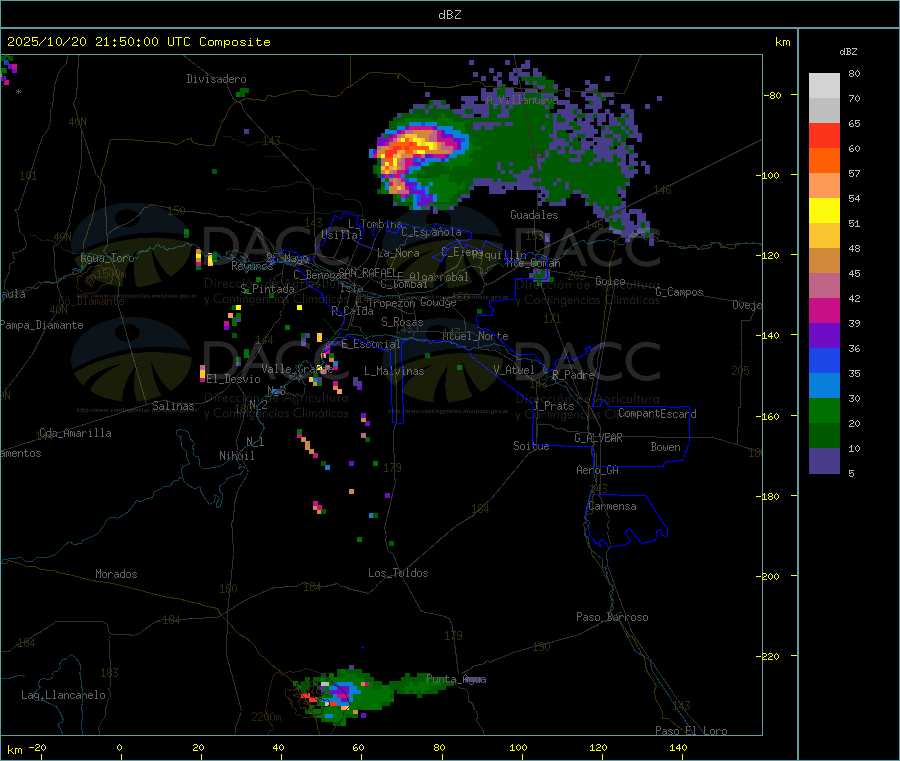Click the R_Padre map label
The image size is (900, 761).
click(573, 375)
